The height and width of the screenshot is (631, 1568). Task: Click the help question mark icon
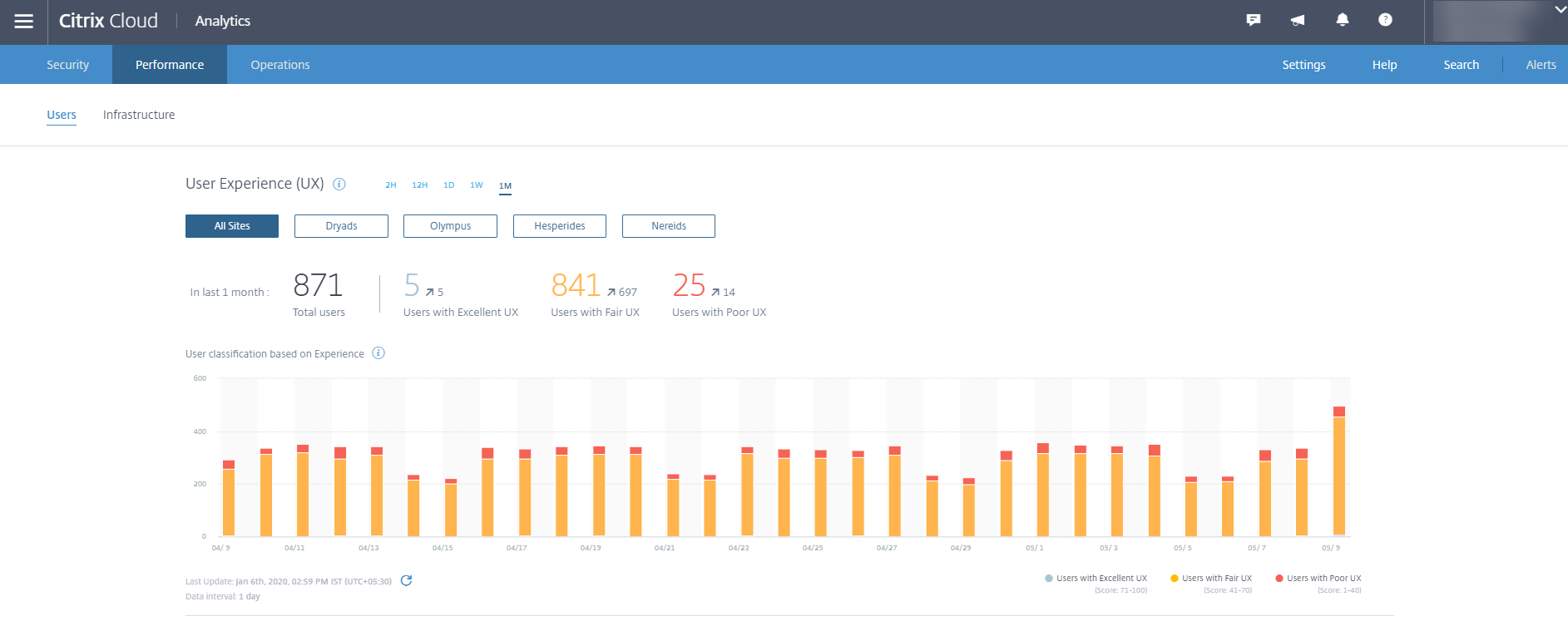coord(1385,20)
